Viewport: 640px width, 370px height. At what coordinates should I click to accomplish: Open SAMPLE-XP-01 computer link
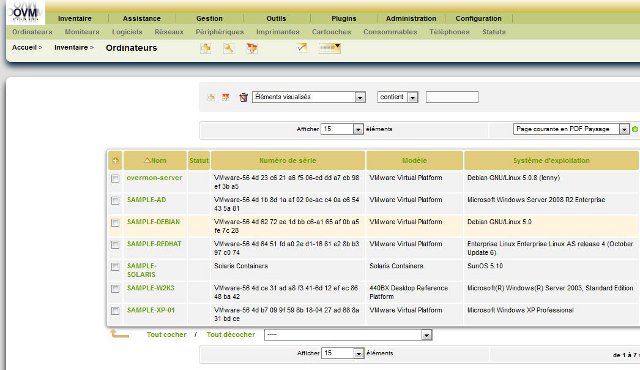[151, 310]
